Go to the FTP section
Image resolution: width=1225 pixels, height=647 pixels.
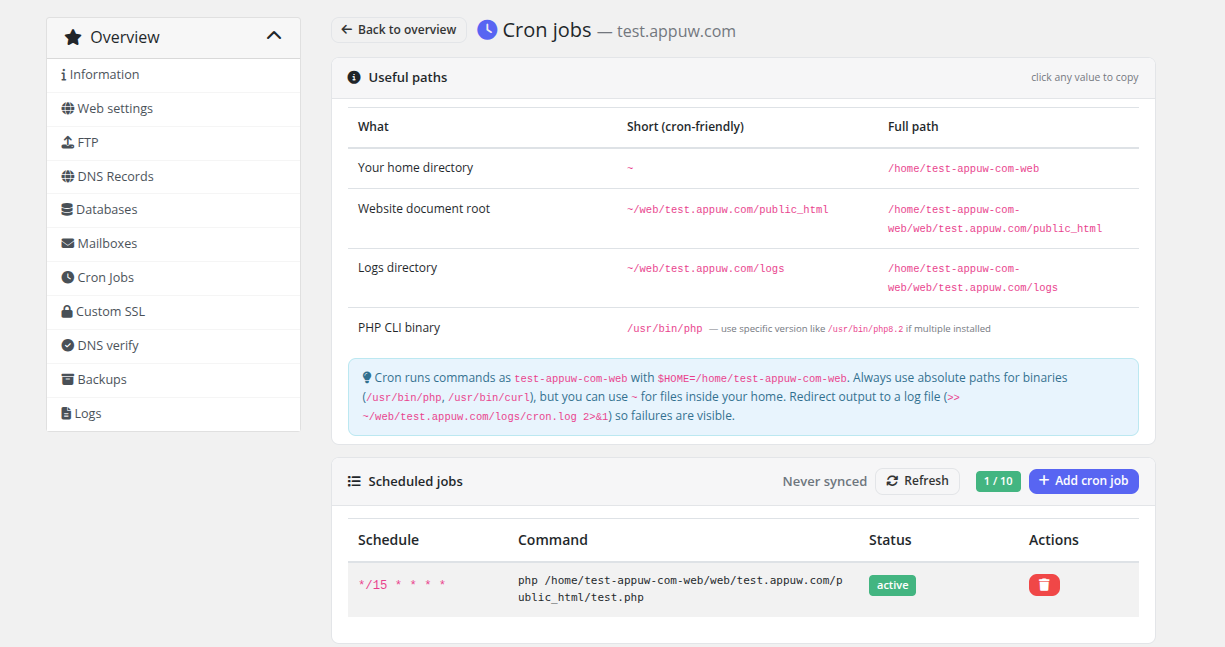click(173, 143)
